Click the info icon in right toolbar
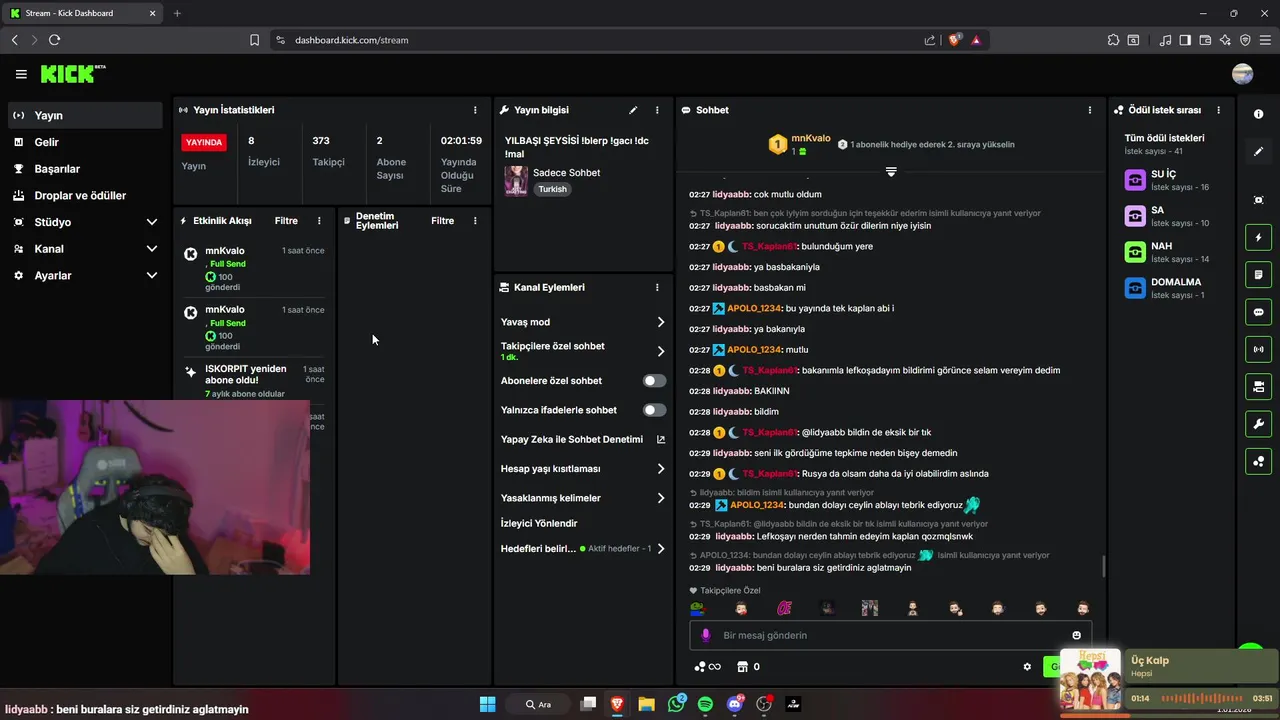 click(1258, 115)
